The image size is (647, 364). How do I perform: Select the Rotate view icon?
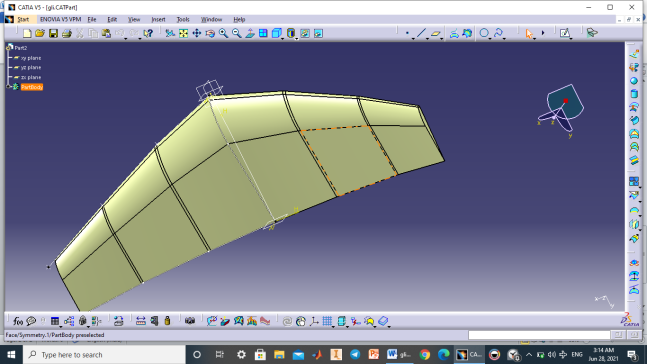click(210, 33)
